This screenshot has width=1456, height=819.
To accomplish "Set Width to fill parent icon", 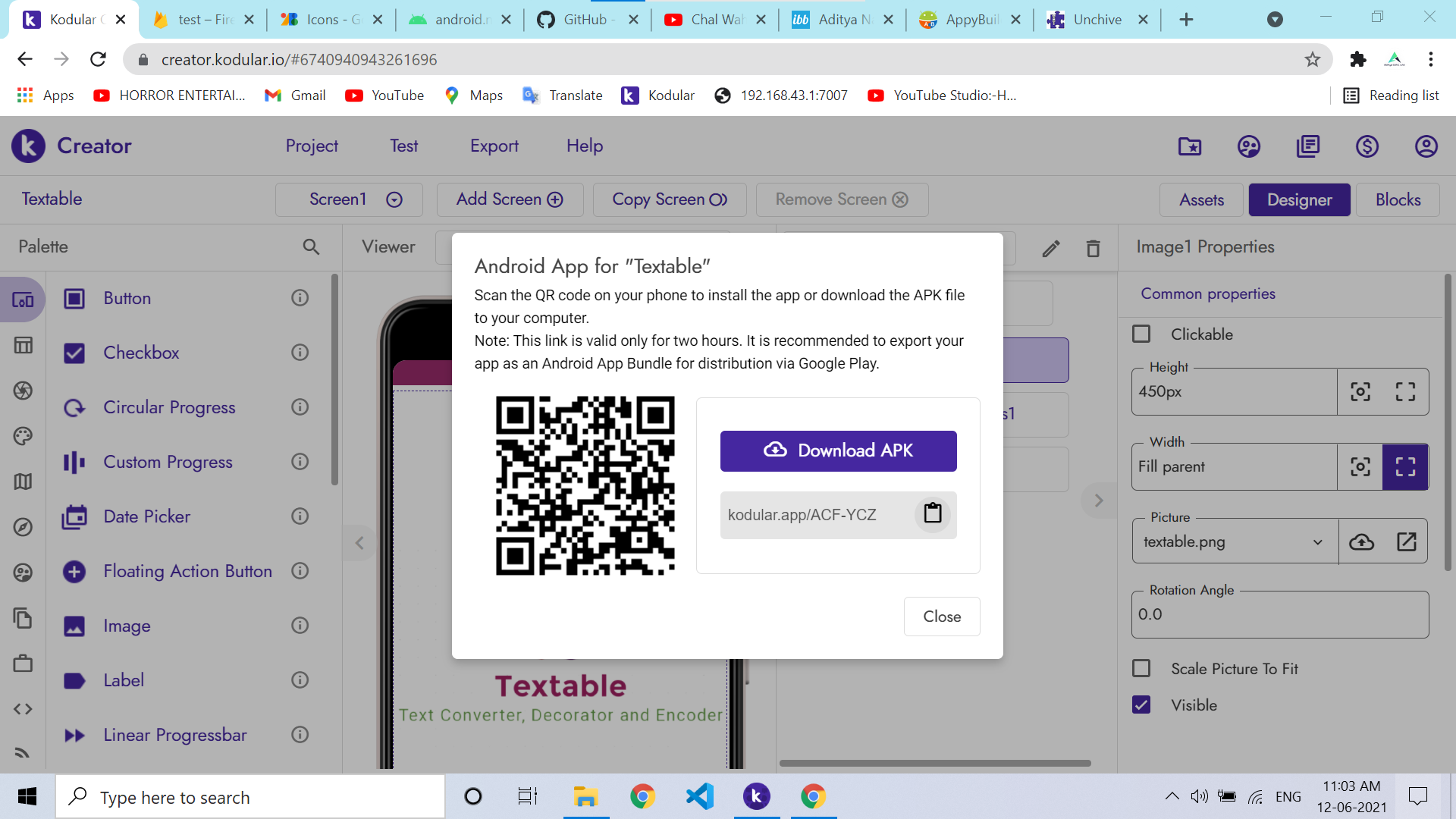I will click(x=1405, y=466).
